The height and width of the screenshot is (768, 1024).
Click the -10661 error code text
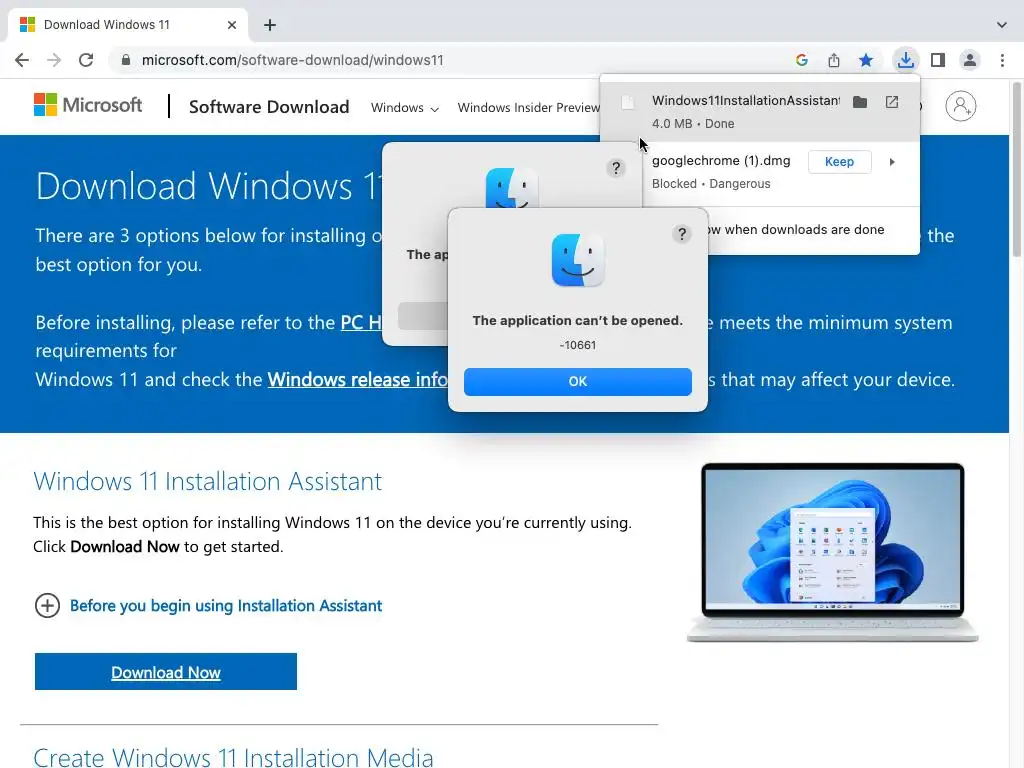pos(577,345)
